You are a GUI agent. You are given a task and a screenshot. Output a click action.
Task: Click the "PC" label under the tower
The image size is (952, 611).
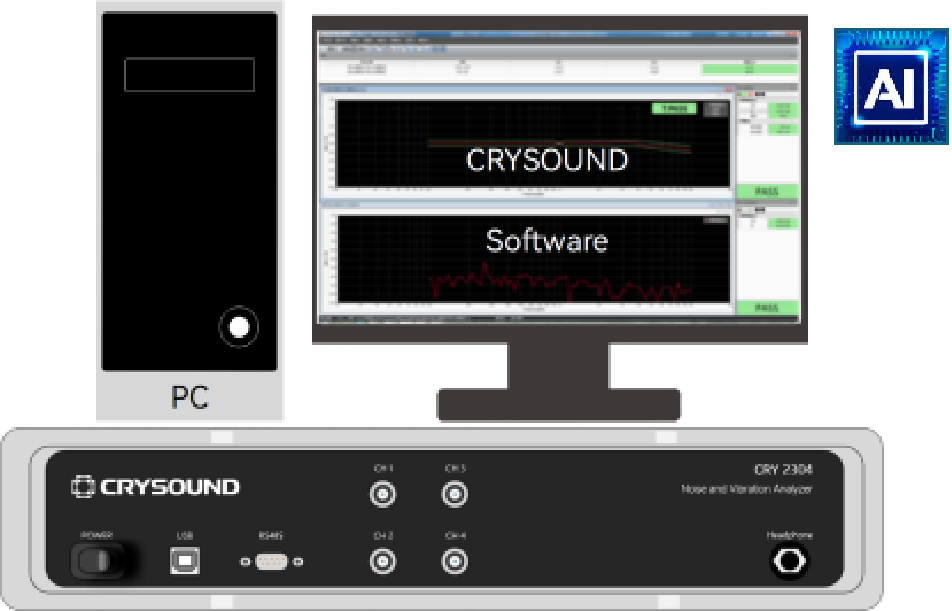point(190,398)
